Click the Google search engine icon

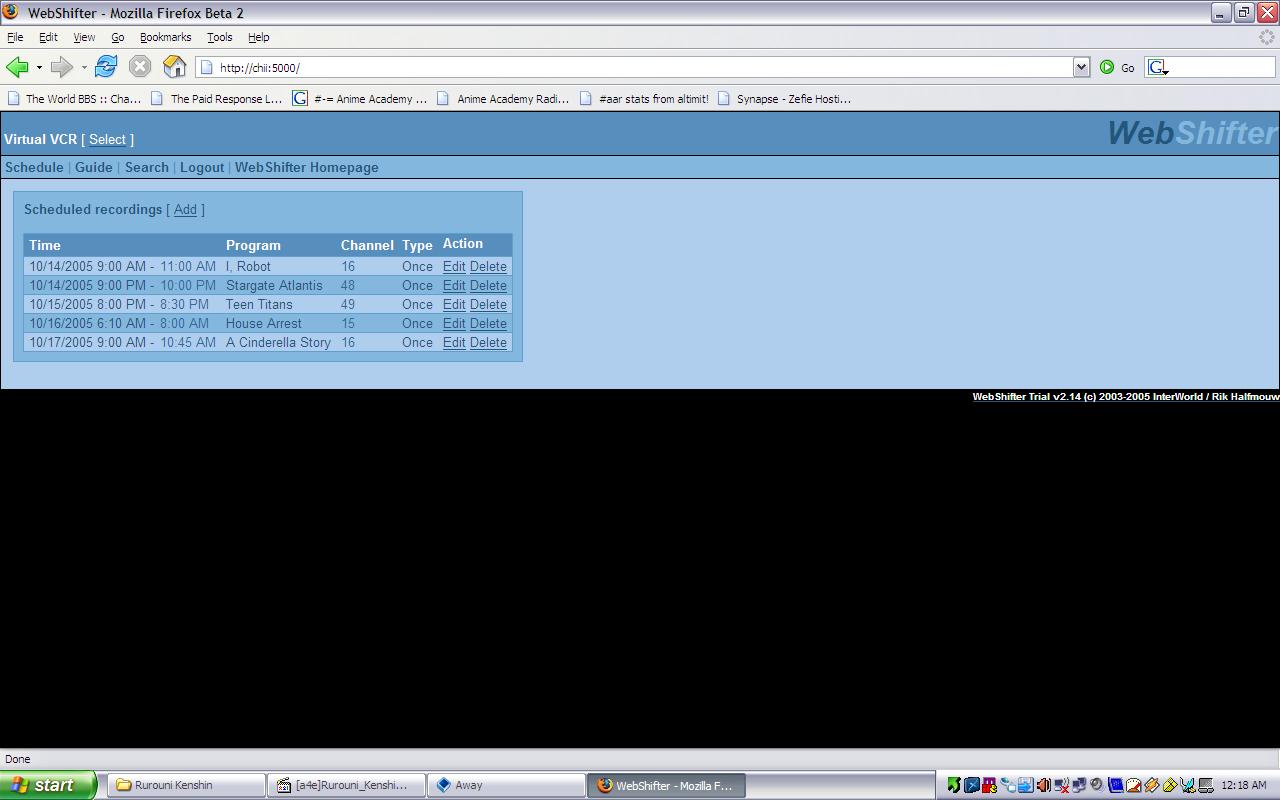1157,67
